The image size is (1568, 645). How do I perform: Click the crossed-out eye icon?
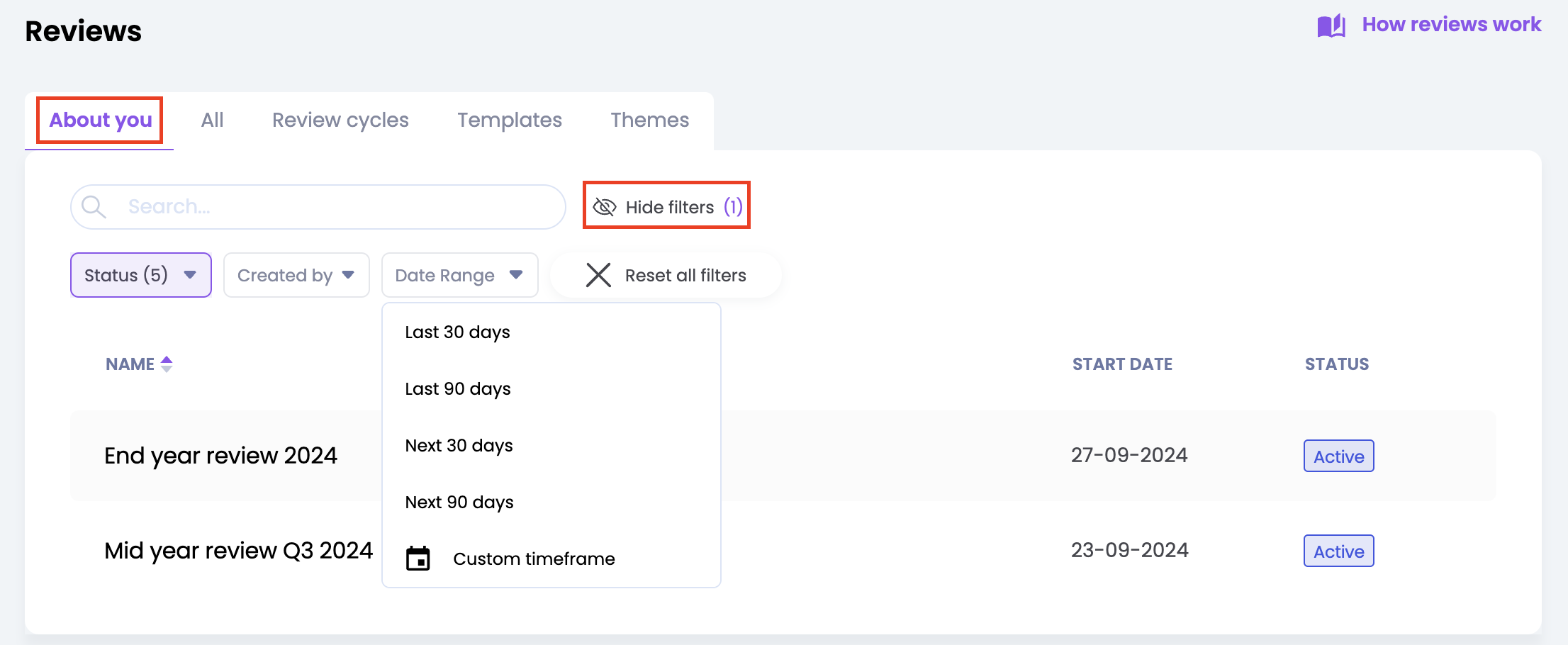(604, 207)
